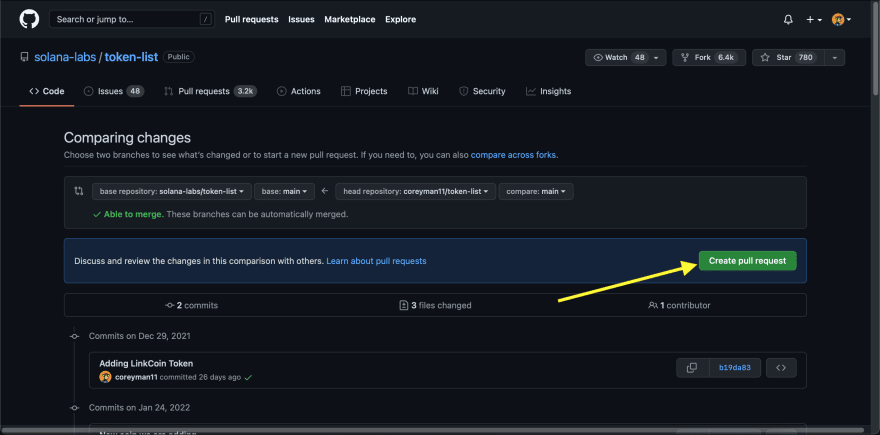
Task: Switch to the Pull requests tab
Action: coord(210,91)
